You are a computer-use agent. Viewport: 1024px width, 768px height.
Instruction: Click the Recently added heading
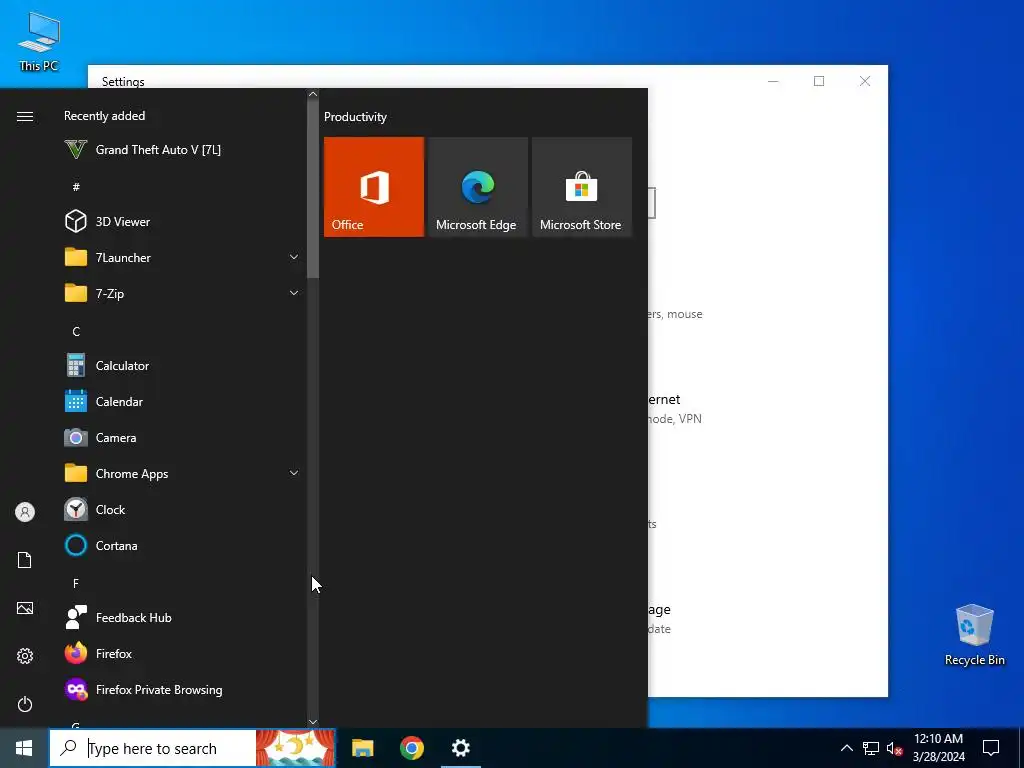pyautogui.click(x=104, y=116)
